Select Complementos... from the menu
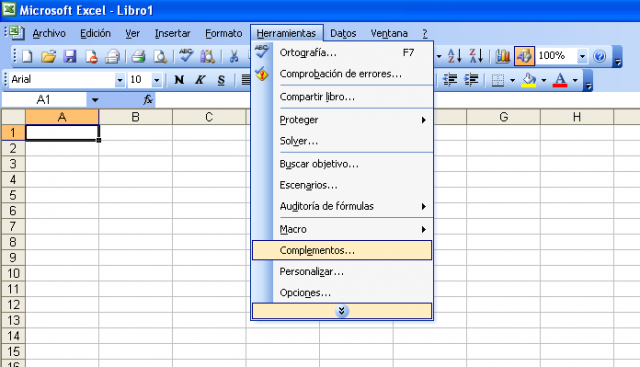The height and width of the screenshot is (367, 640). click(x=342, y=250)
